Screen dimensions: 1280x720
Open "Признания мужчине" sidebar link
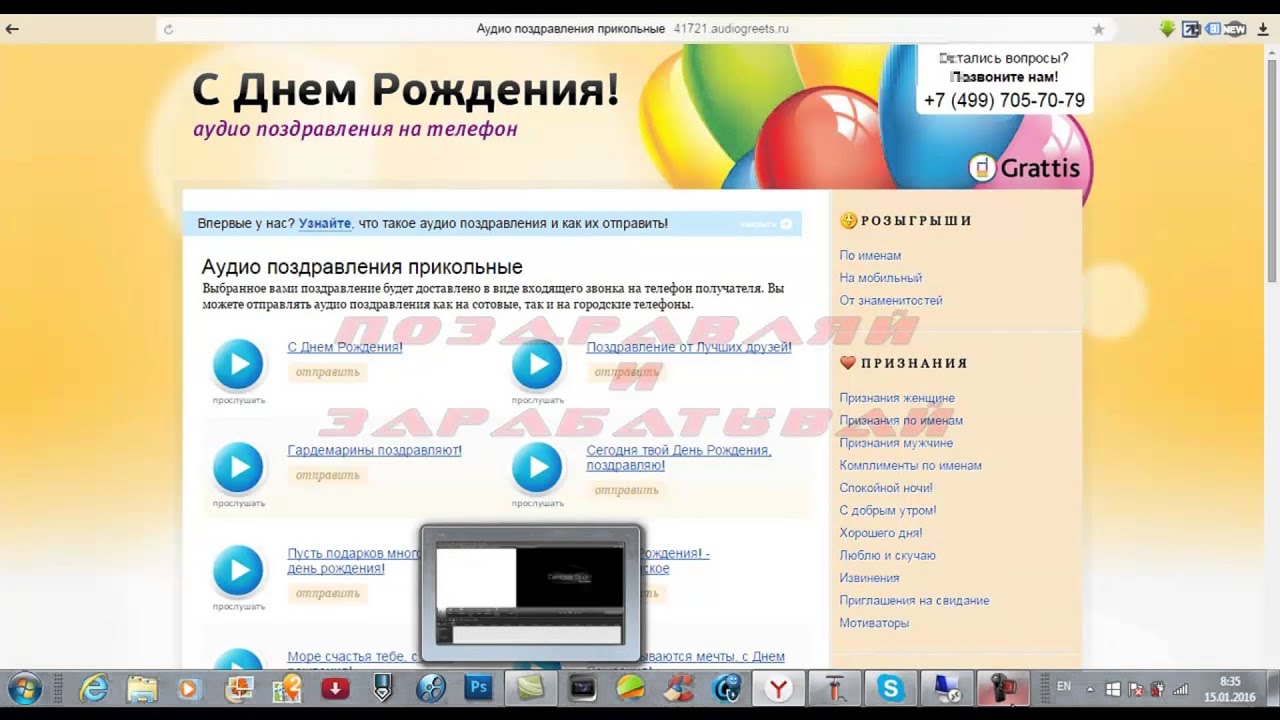click(896, 443)
